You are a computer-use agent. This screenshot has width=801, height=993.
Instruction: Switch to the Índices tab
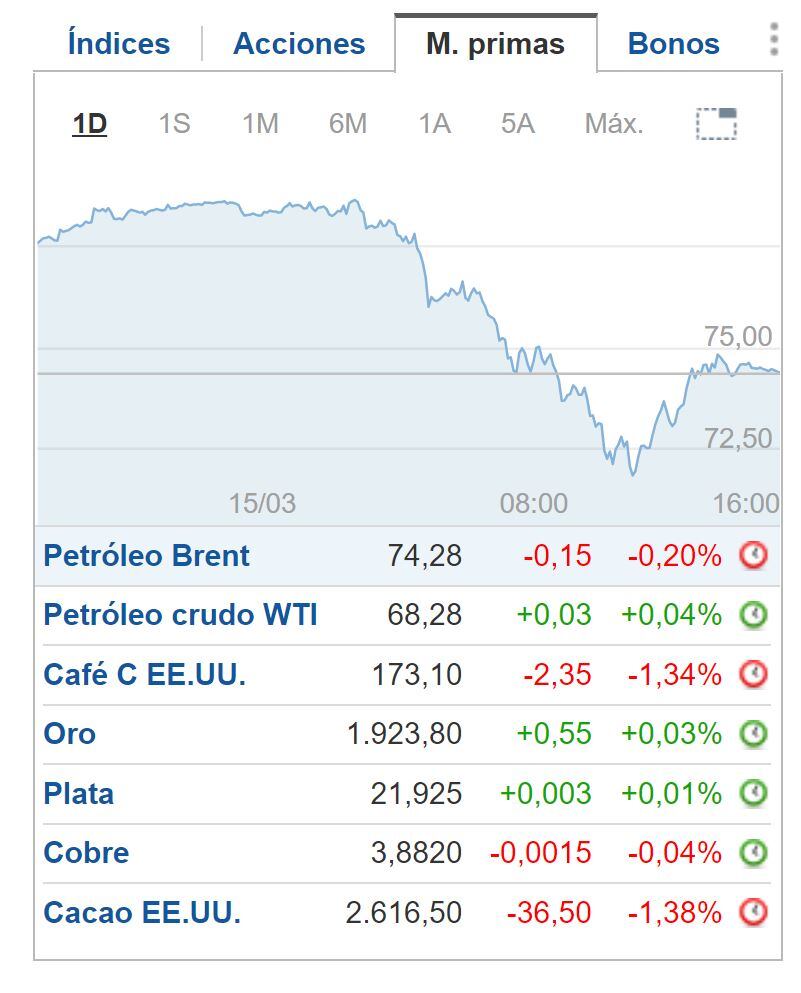point(116,42)
